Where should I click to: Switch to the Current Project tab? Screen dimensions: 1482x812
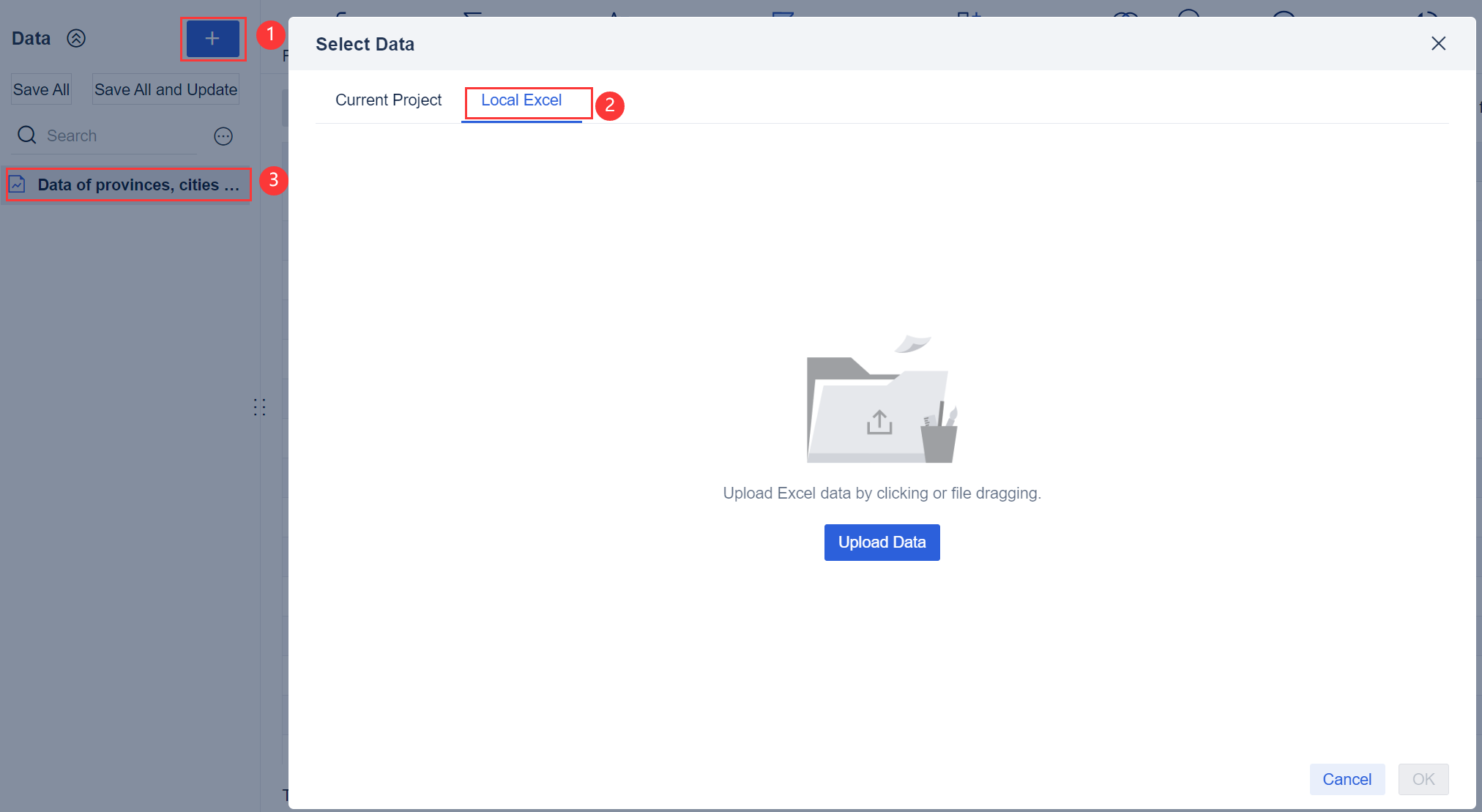pyautogui.click(x=388, y=100)
